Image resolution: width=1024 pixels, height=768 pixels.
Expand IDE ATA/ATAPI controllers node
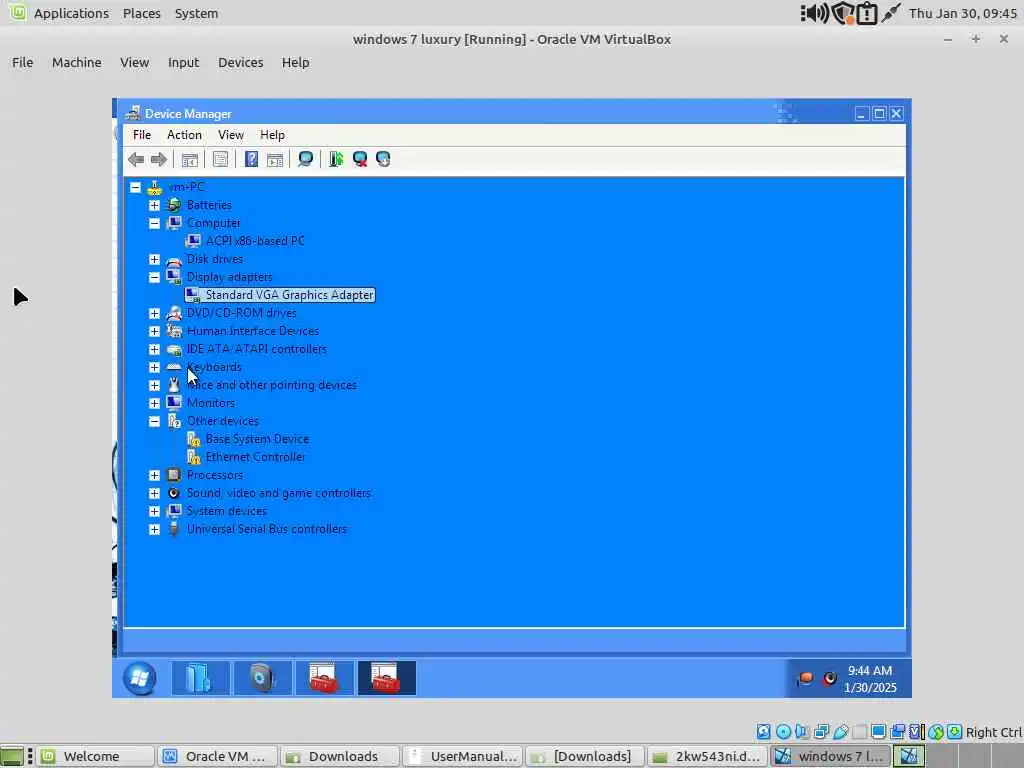(x=154, y=349)
